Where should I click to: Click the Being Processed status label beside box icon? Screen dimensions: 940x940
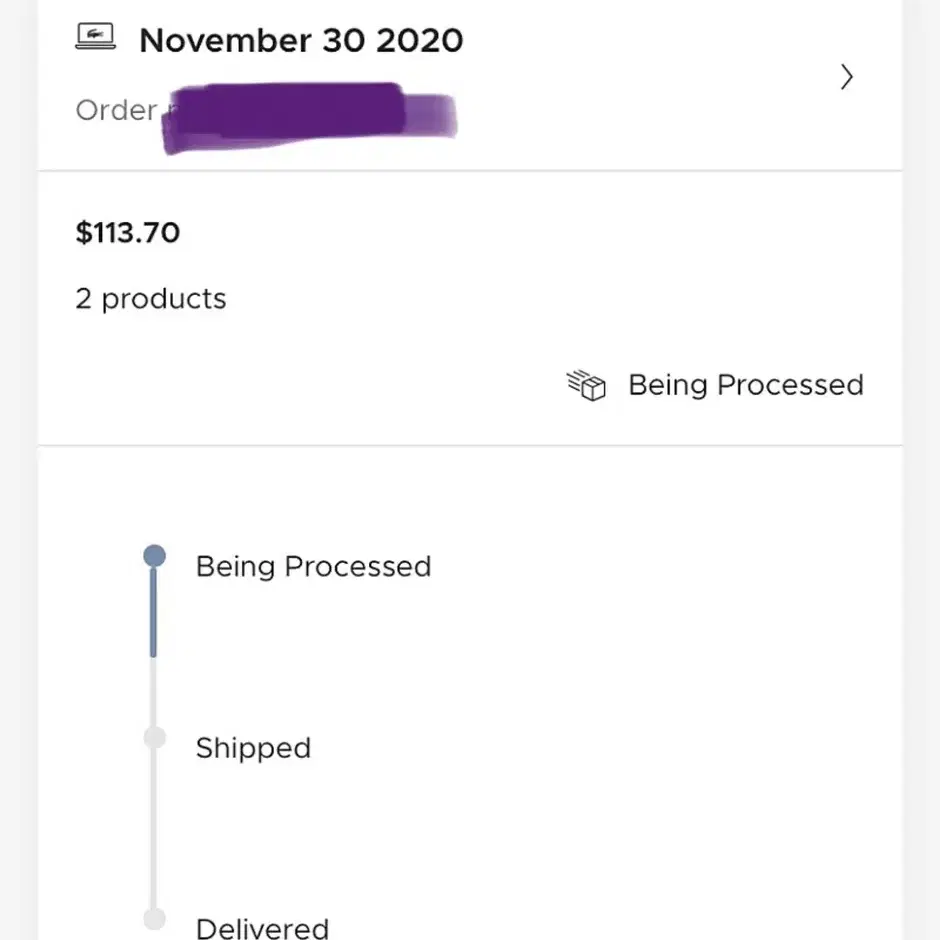[x=746, y=385]
